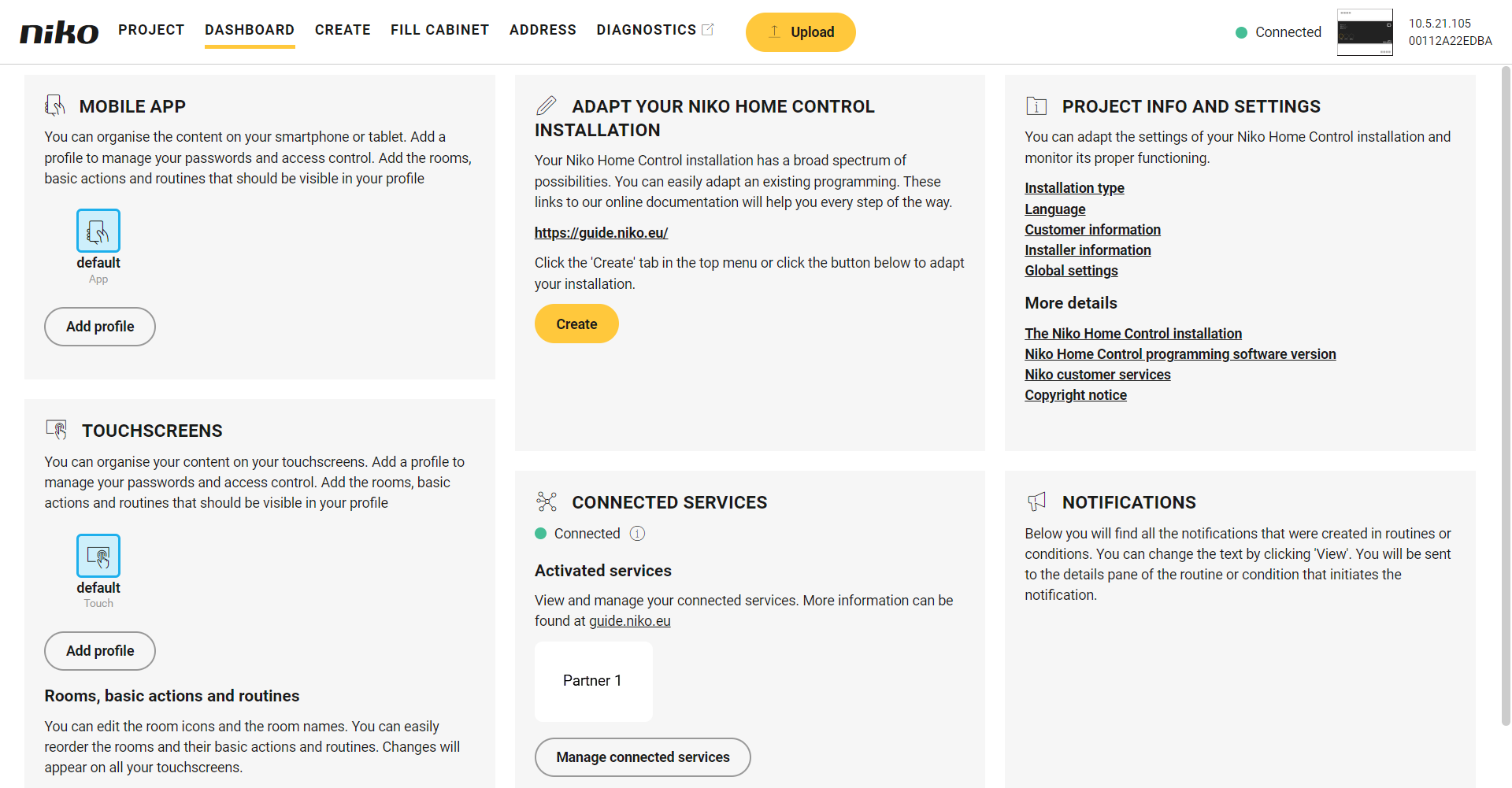The width and height of the screenshot is (1512, 788).
Task: Click Manage connected services button
Action: pyautogui.click(x=643, y=757)
